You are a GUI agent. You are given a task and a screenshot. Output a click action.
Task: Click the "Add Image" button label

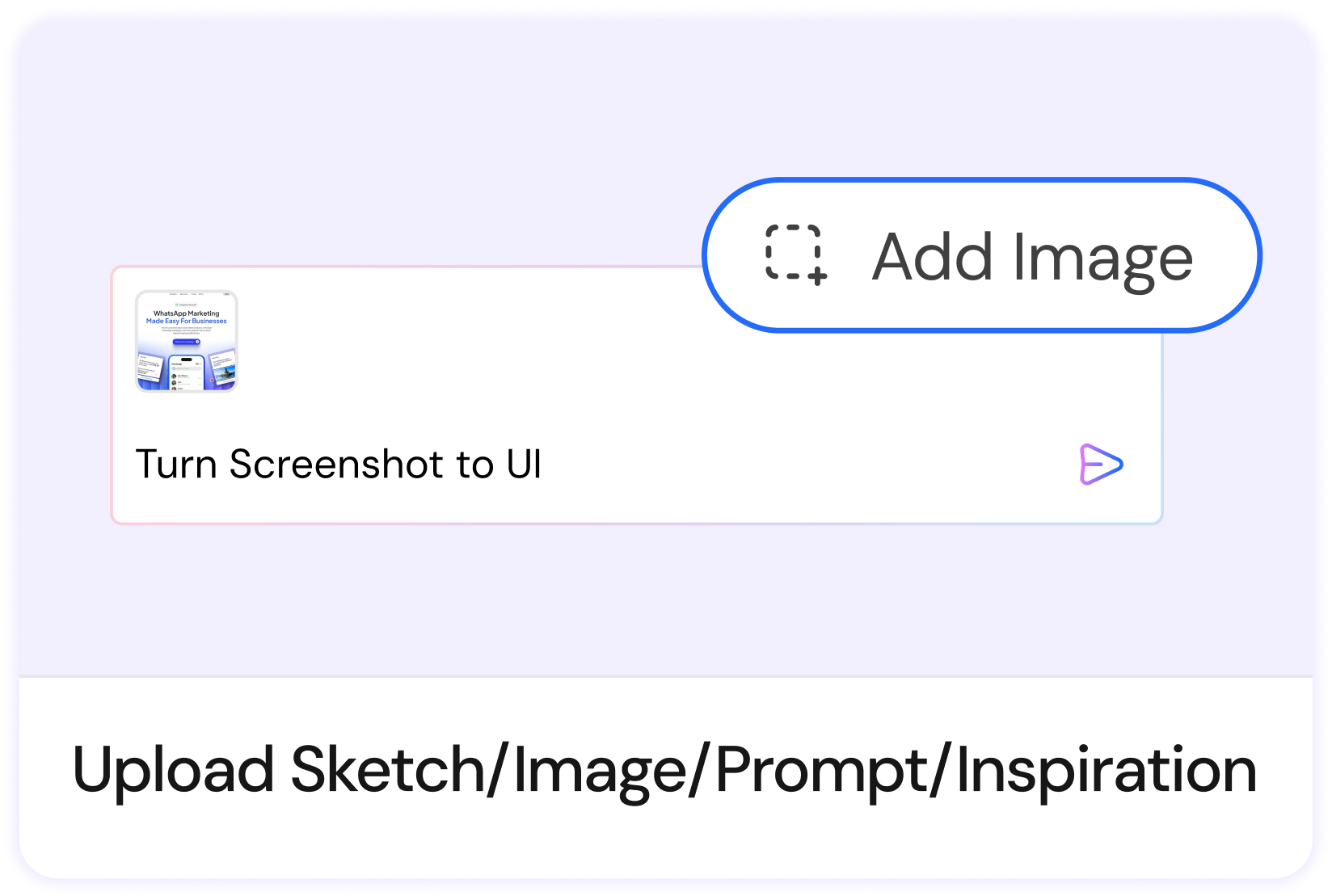[x=1031, y=257]
